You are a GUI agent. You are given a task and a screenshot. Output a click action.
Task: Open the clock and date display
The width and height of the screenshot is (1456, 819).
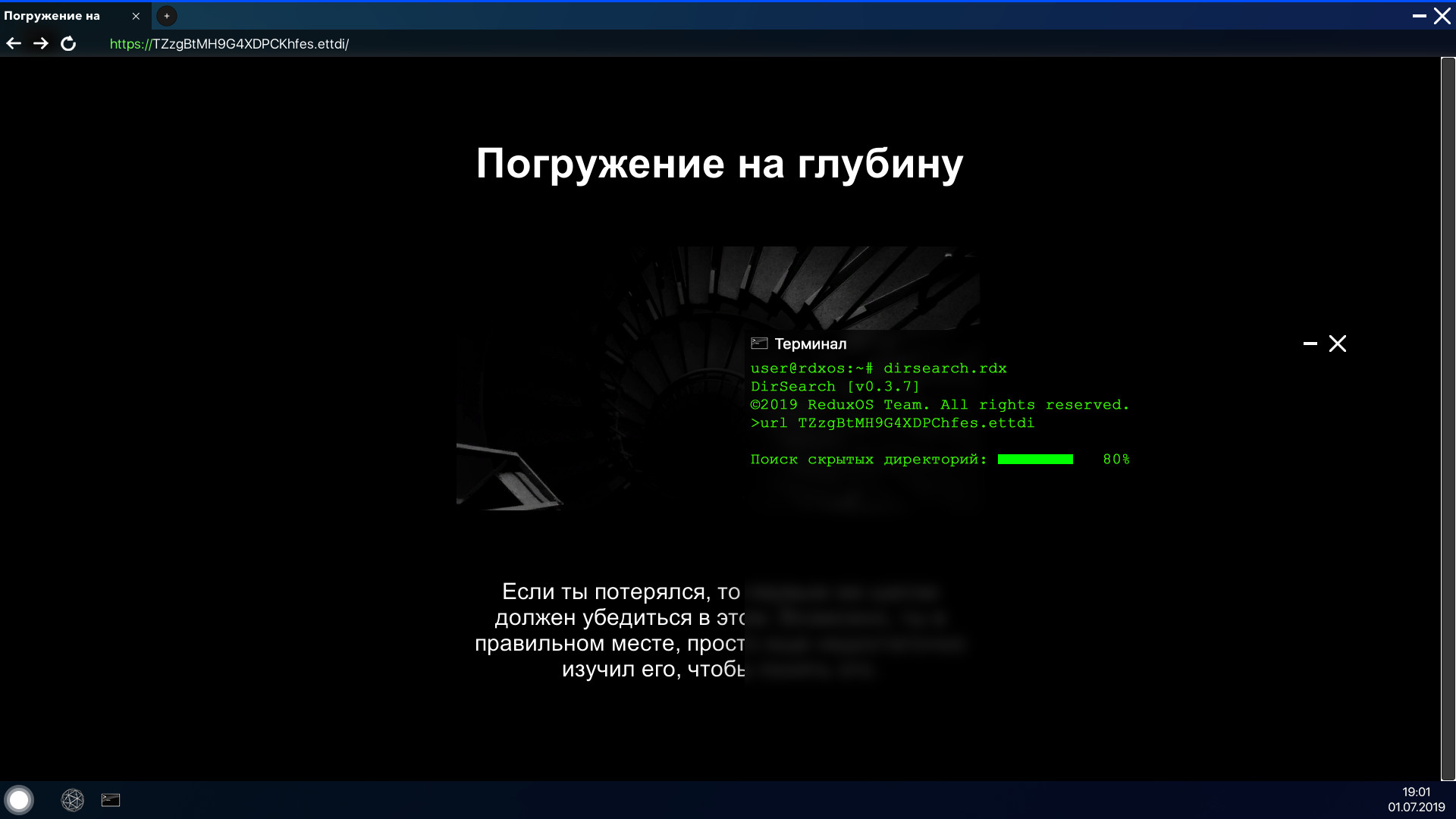point(1417,800)
